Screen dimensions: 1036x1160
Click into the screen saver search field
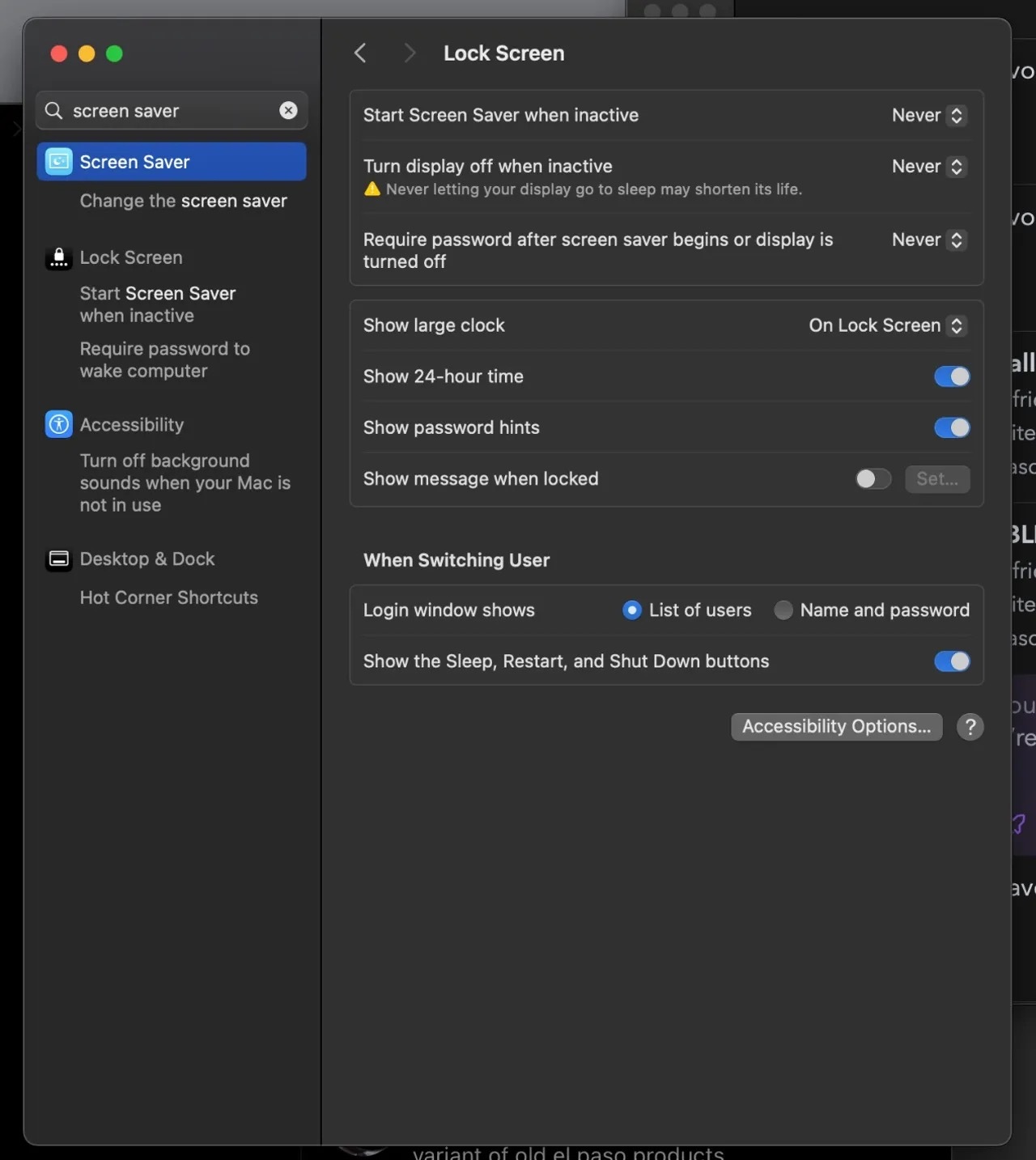(x=170, y=111)
